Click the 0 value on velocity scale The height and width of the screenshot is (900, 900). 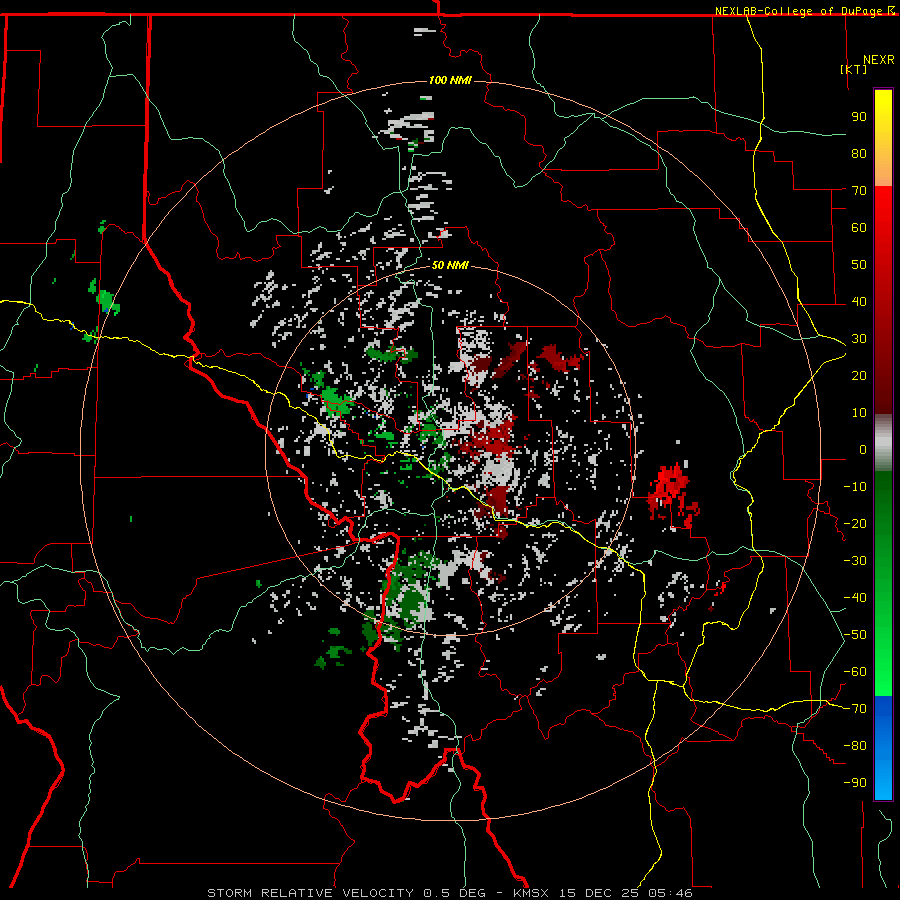(x=863, y=450)
